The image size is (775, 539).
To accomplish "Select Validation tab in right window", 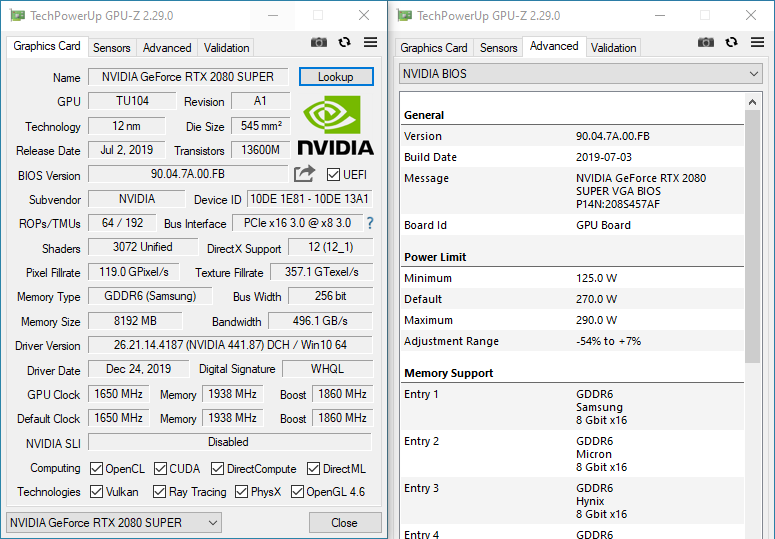I will [613, 48].
